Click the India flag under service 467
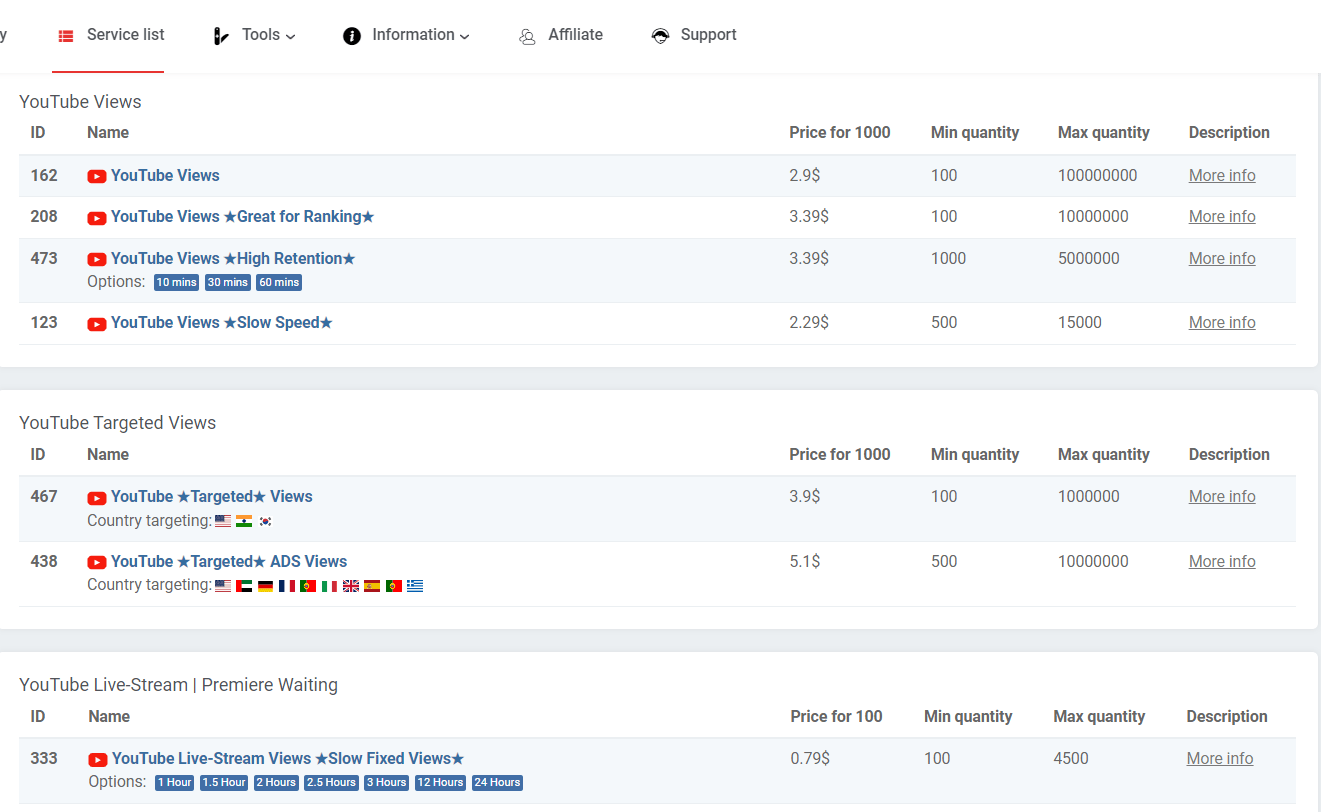This screenshot has height=812, width=1321. point(244,521)
